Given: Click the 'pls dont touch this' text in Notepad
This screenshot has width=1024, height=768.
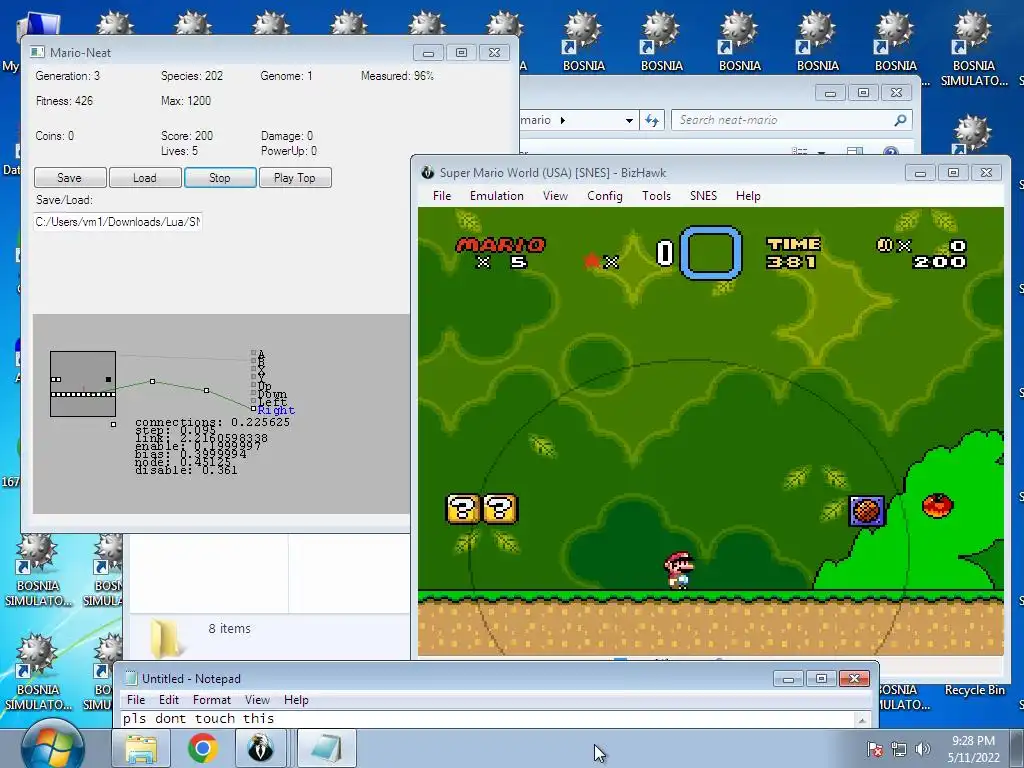Looking at the screenshot, I should tap(199, 718).
